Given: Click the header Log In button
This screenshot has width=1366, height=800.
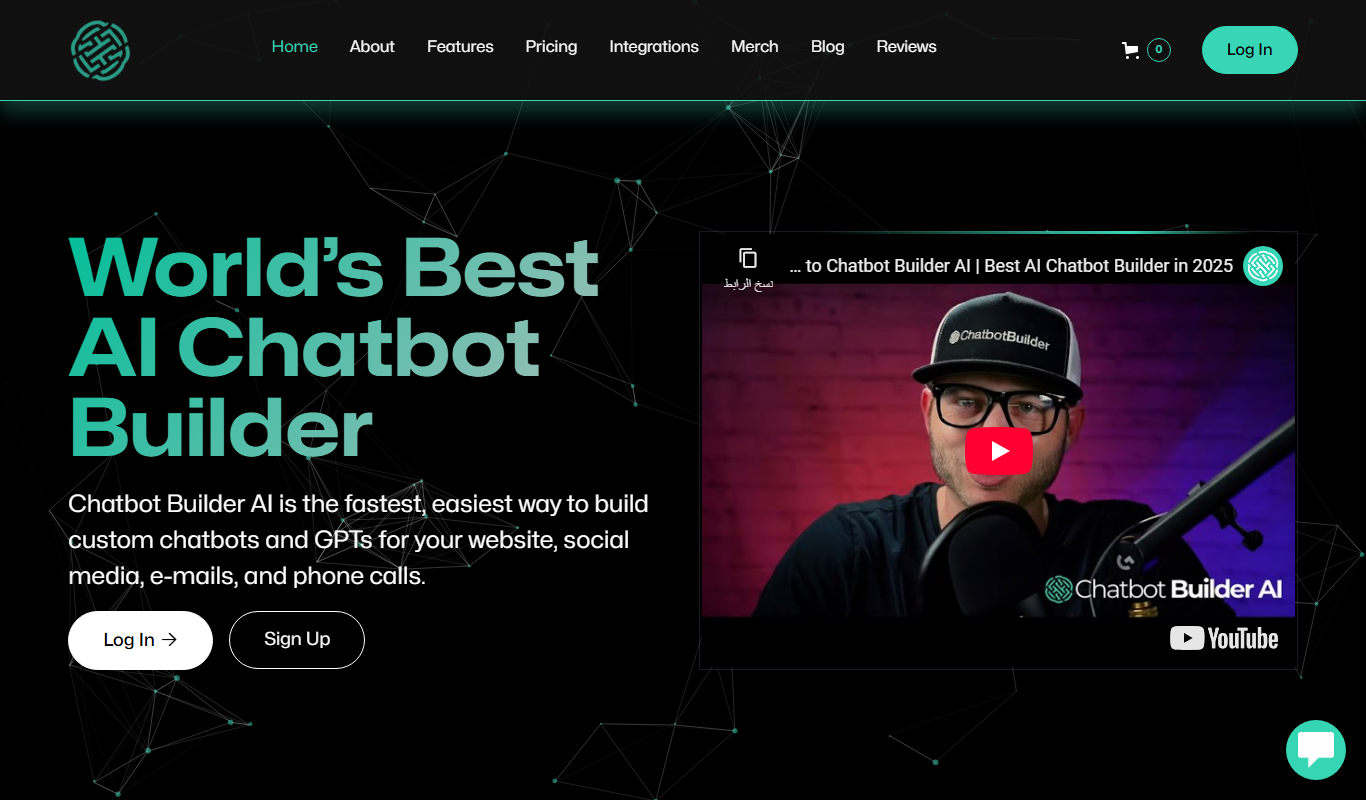Looking at the screenshot, I should point(1250,50).
